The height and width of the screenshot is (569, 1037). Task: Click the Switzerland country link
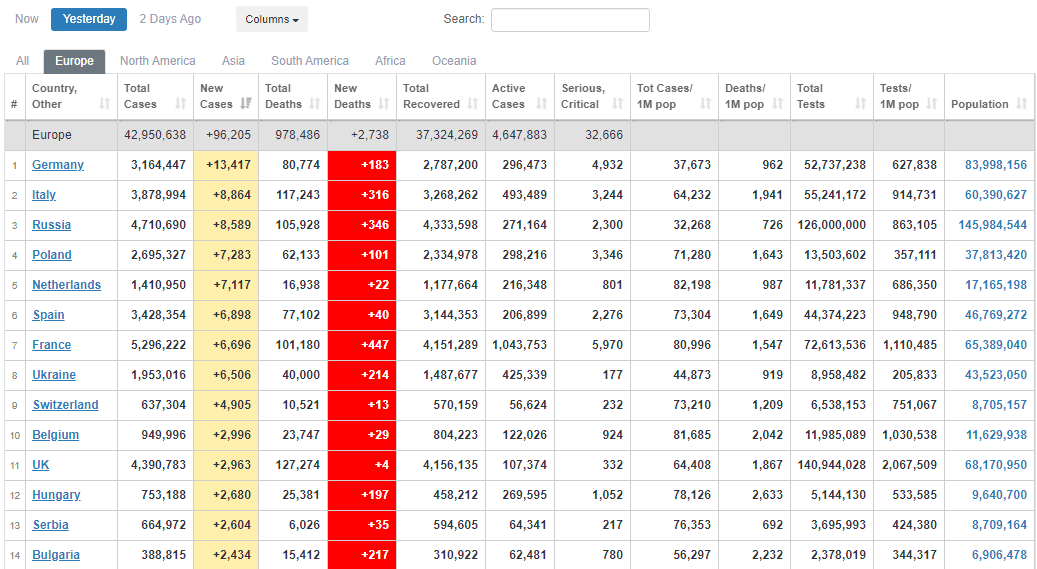click(65, 405)
